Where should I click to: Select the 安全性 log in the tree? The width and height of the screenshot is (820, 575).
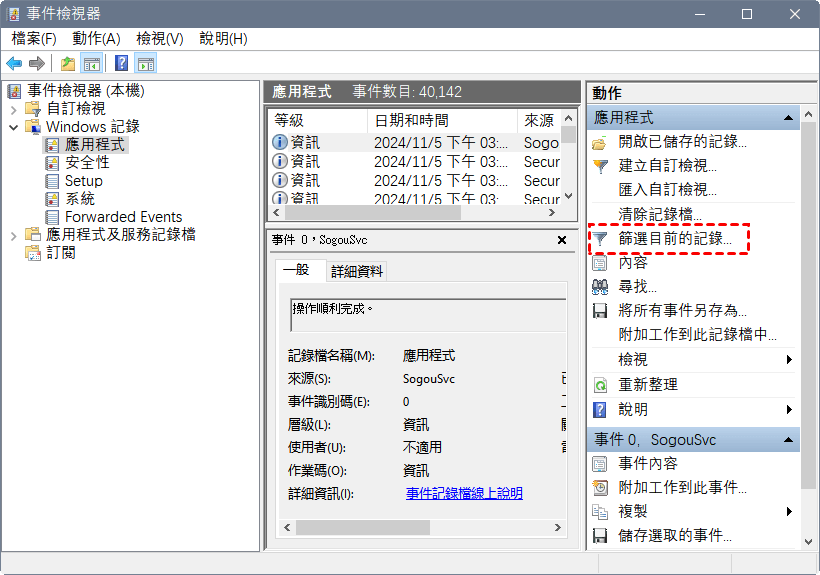click(x=87, y=163)
